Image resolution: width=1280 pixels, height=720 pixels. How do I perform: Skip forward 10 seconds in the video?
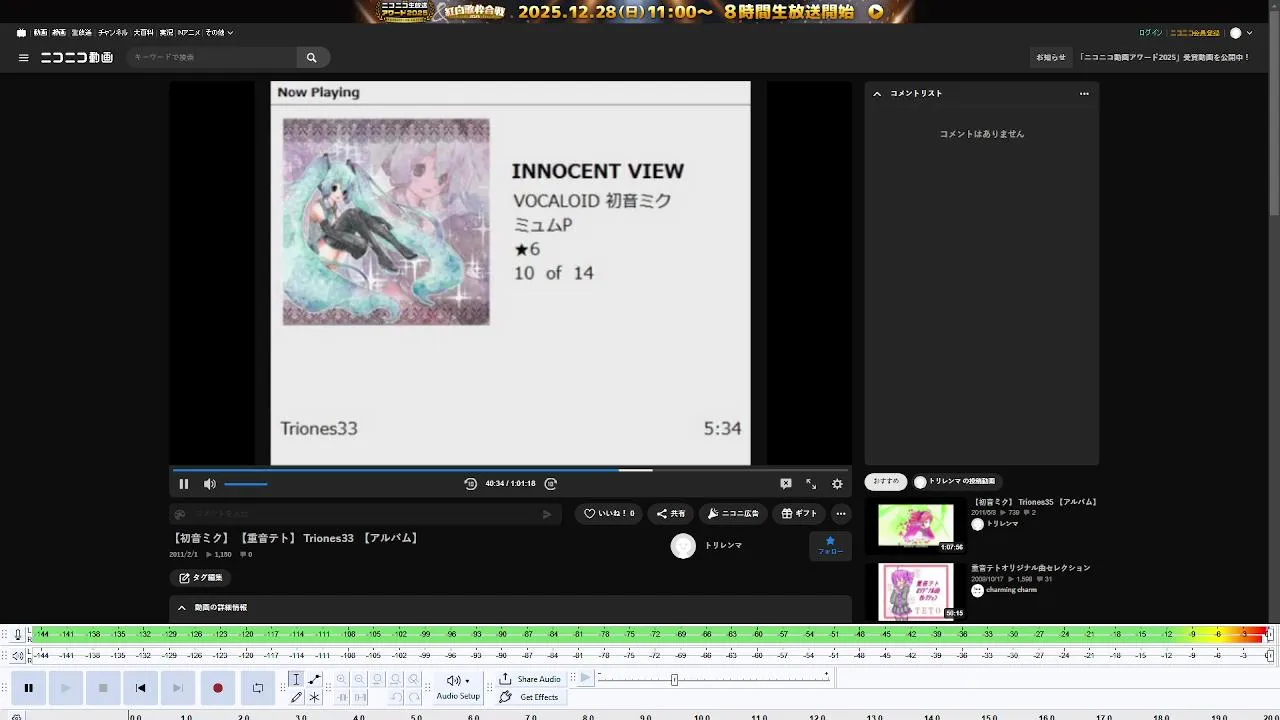551,484
